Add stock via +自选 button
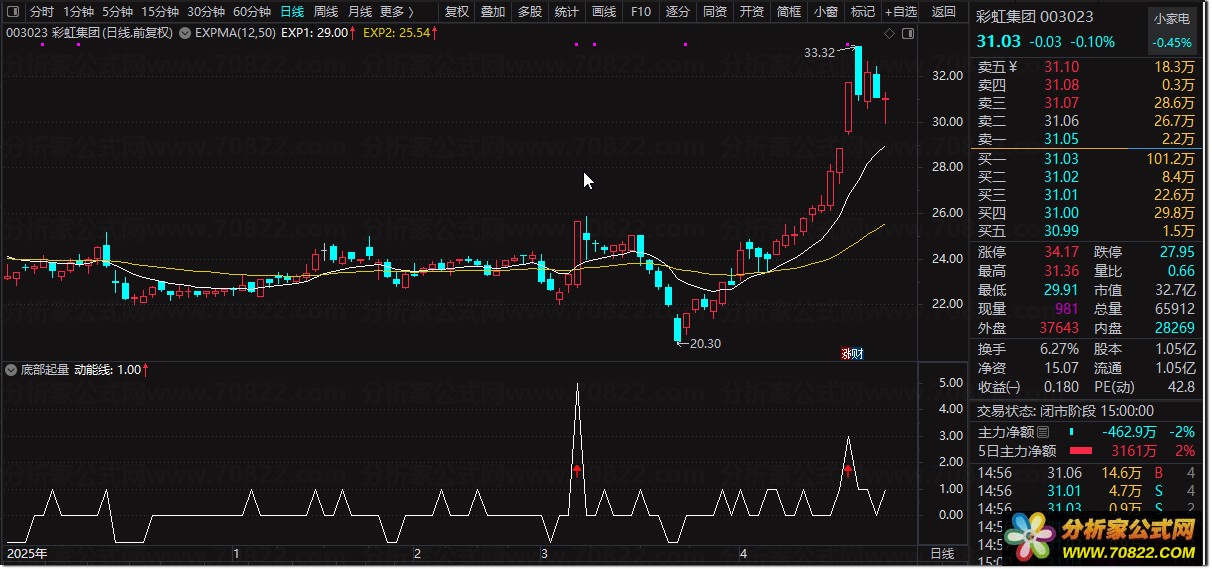This screenshot has height=569, width=1212. [900, 12]
